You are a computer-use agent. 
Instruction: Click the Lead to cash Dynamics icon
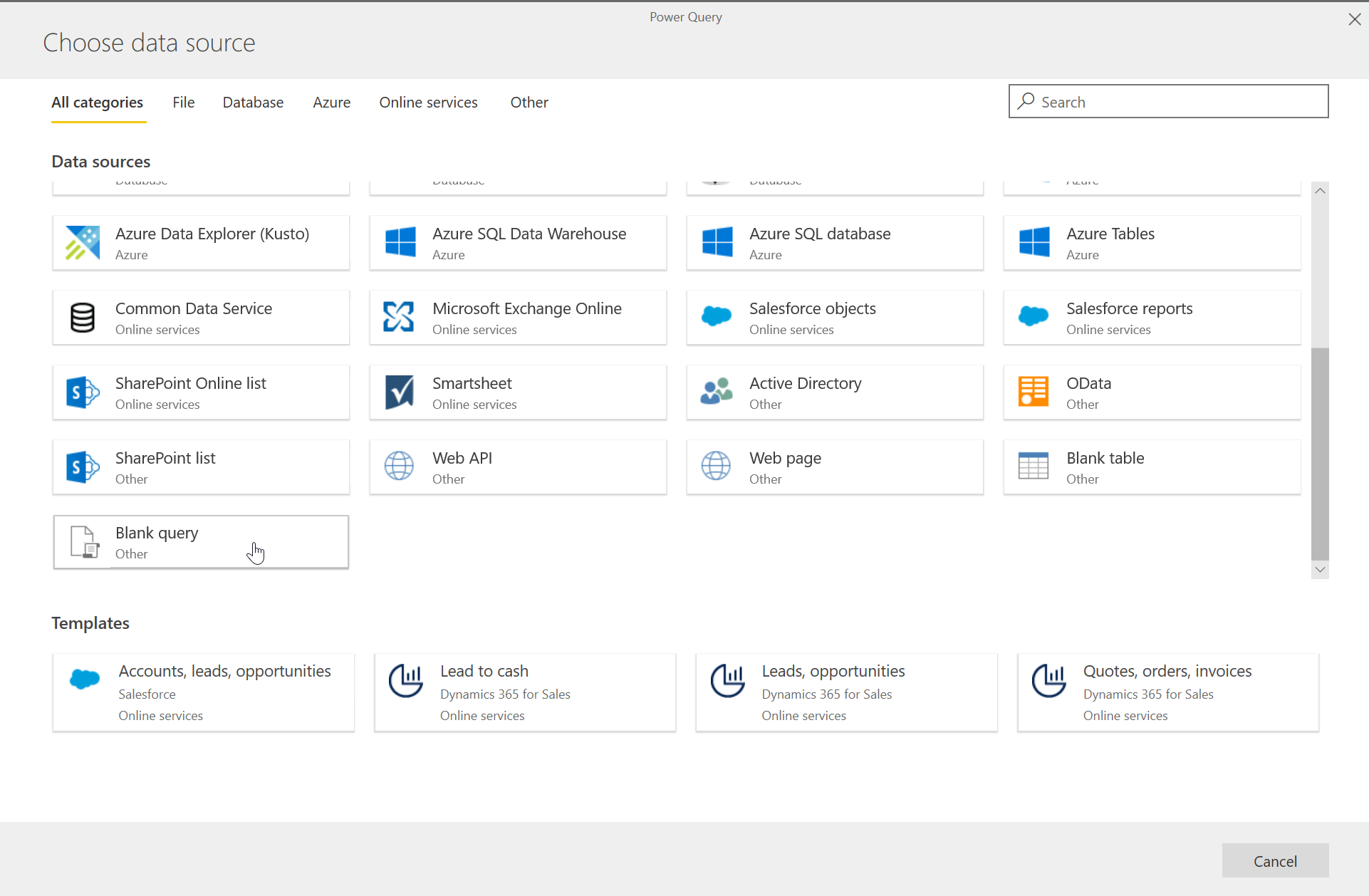pos(406,680)
